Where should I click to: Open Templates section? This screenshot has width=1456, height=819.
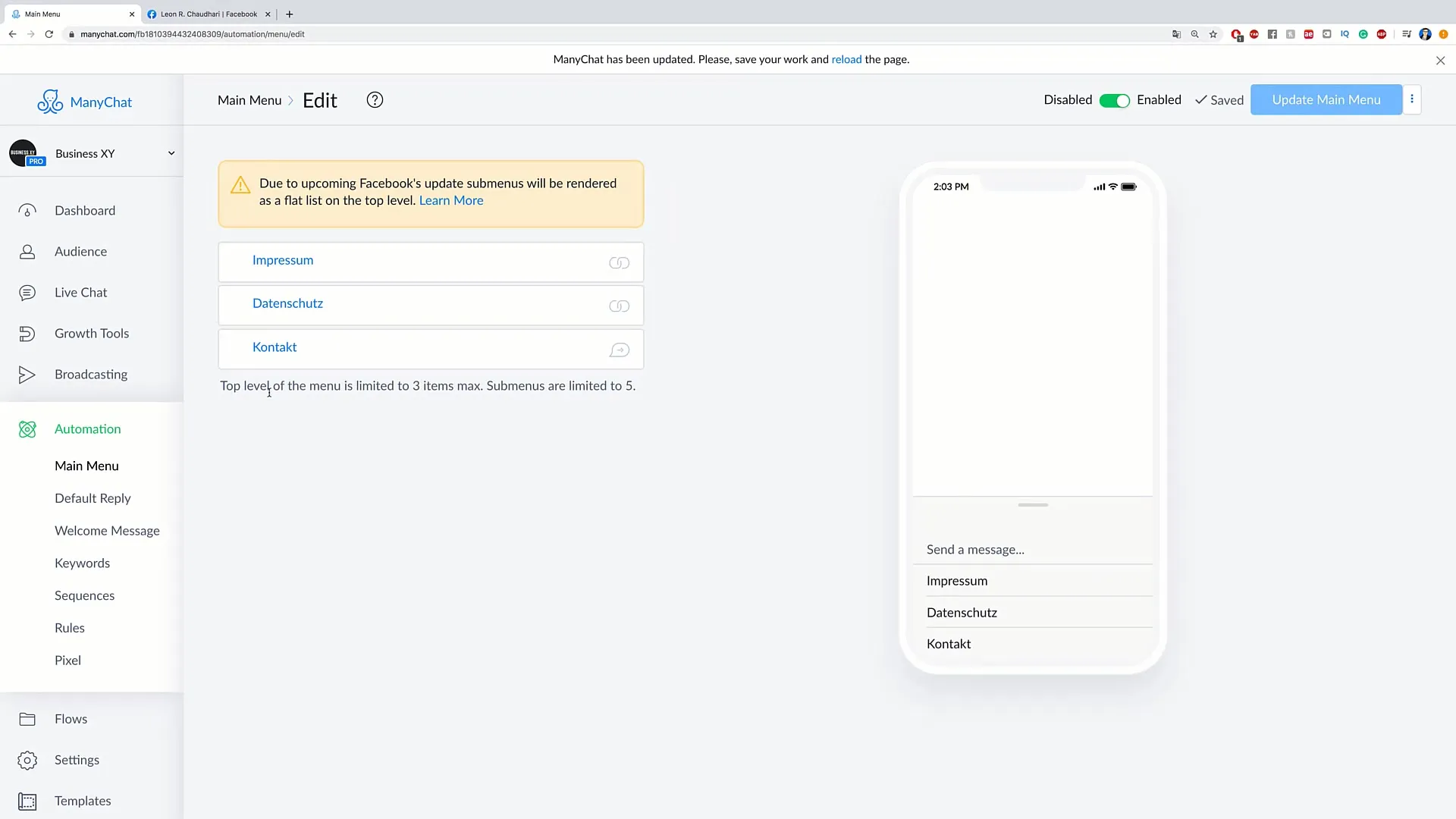[82, 800]
